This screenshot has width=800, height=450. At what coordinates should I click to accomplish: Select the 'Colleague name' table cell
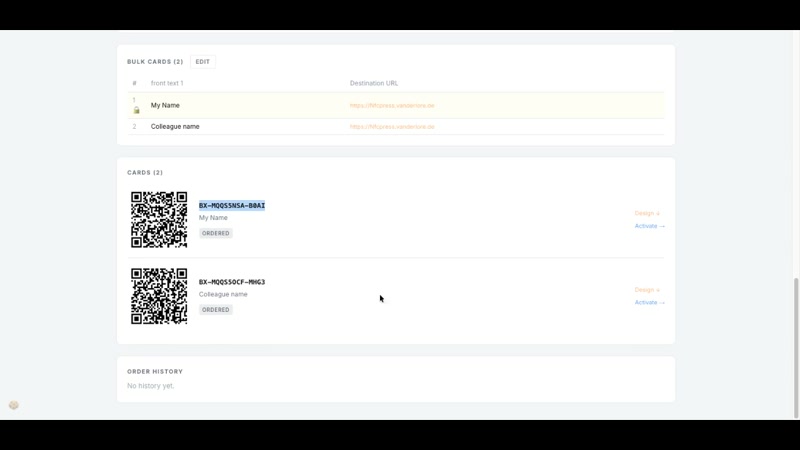pyautogui.click(x=175, y=127)
